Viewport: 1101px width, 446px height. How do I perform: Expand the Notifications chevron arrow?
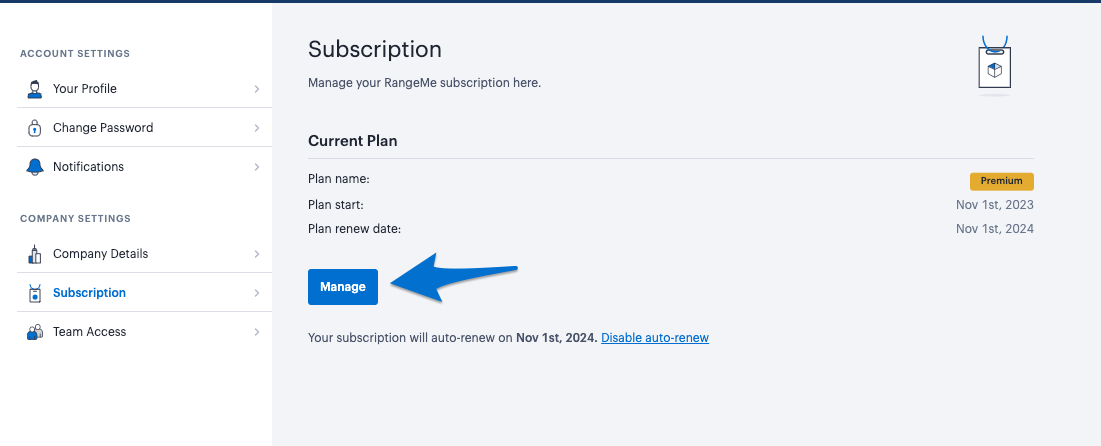tap(257, 167)
